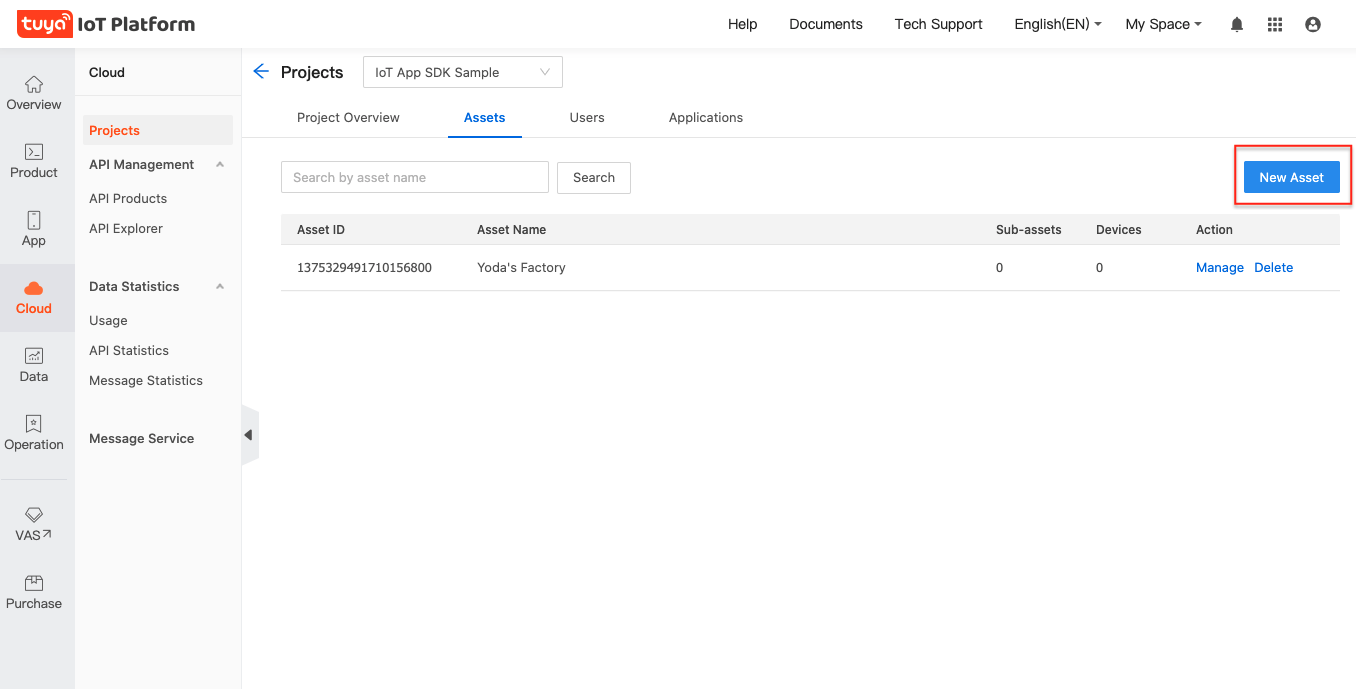This screenshot has height=689, width=1356.
Task: Expand the English(EN) language dropdown
Action: pos(1057,24)
